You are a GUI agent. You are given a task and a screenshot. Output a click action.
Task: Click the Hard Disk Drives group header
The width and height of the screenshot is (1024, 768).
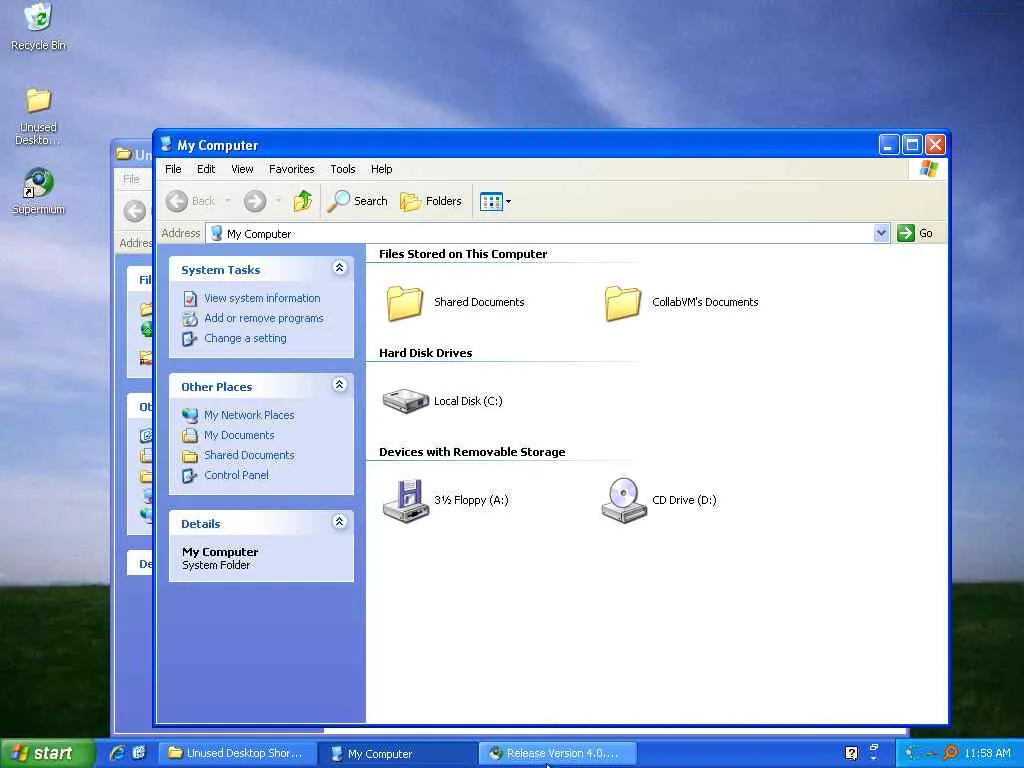click(425, 353)
